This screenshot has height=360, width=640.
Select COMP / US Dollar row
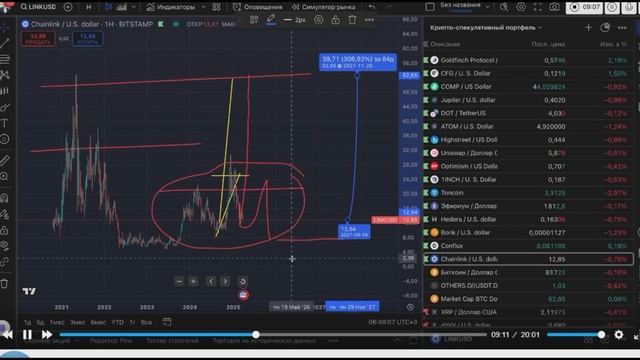(528, 87)
